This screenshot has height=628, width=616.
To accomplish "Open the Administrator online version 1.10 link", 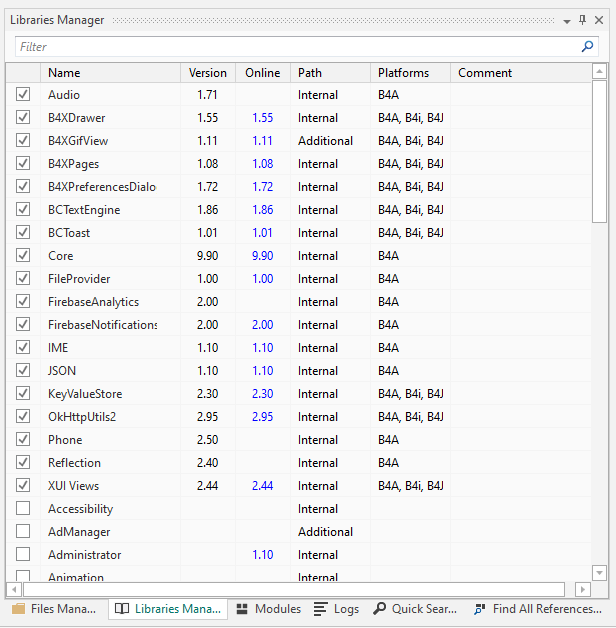I will coord(263,555).
